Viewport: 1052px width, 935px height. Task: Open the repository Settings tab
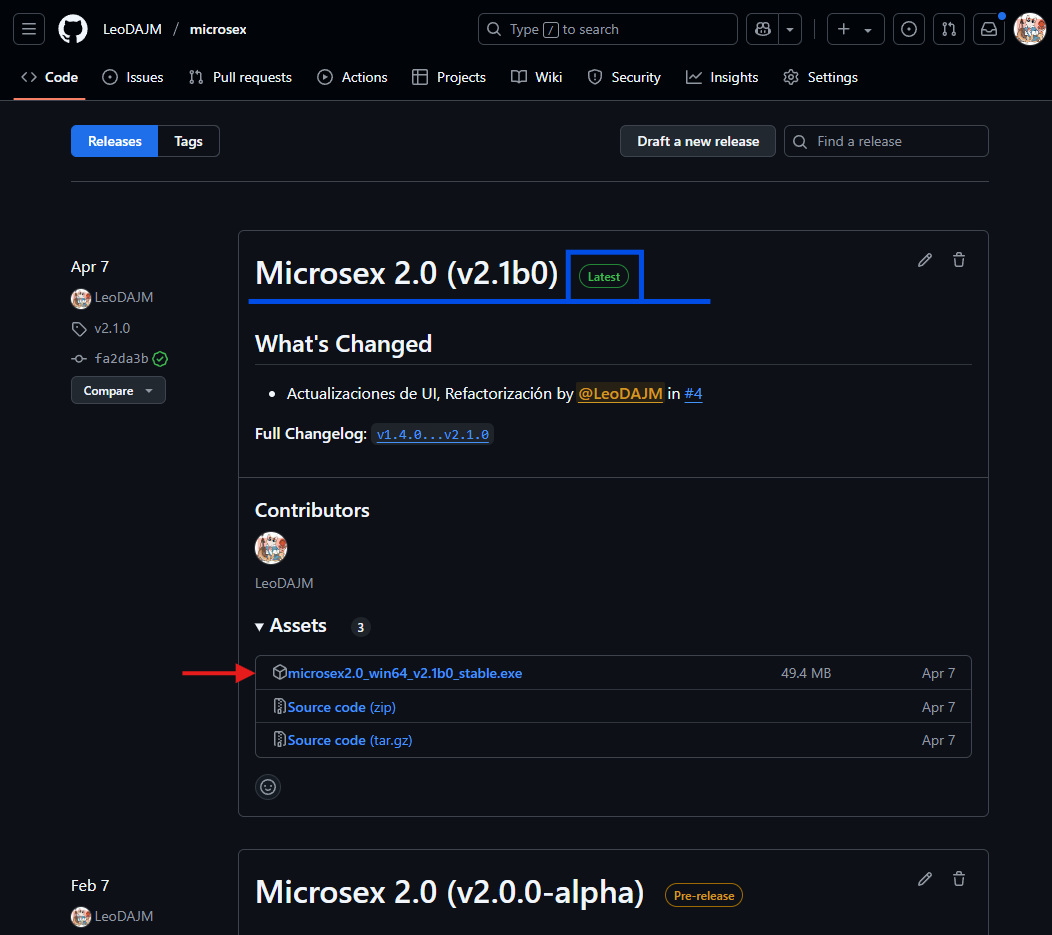[x=821, y=77]
